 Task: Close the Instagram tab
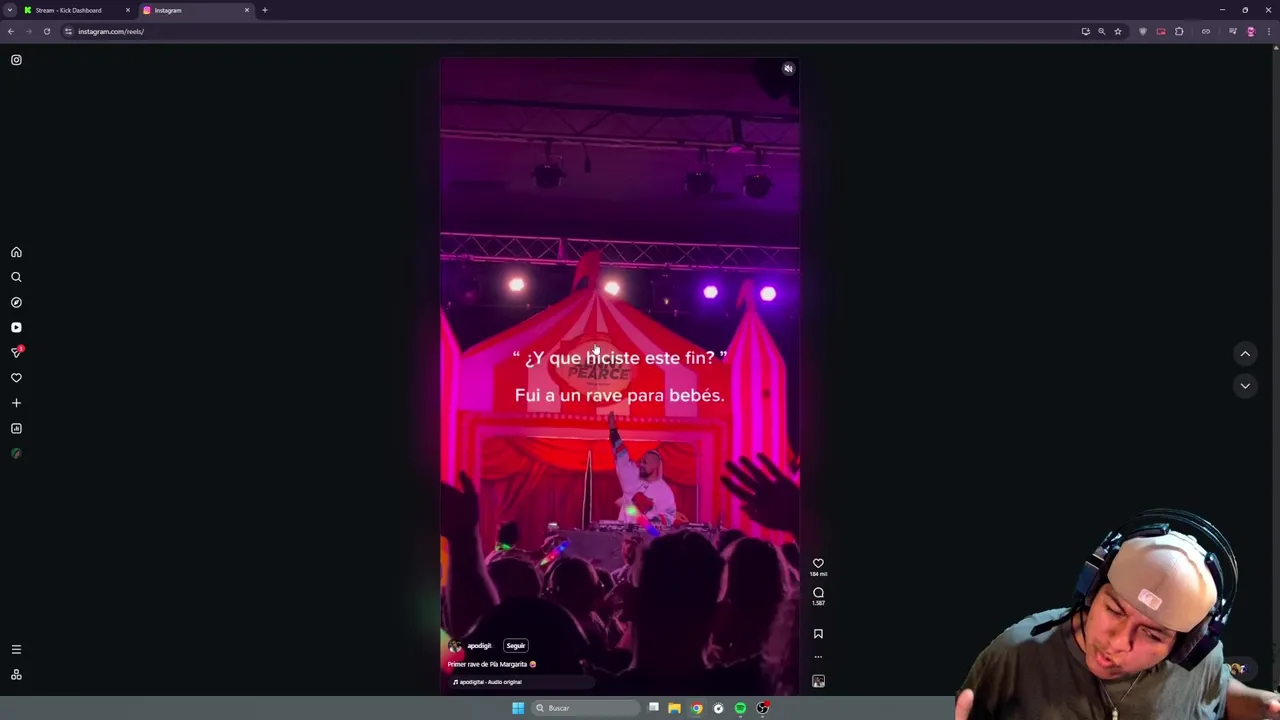(x=247, y=10)
